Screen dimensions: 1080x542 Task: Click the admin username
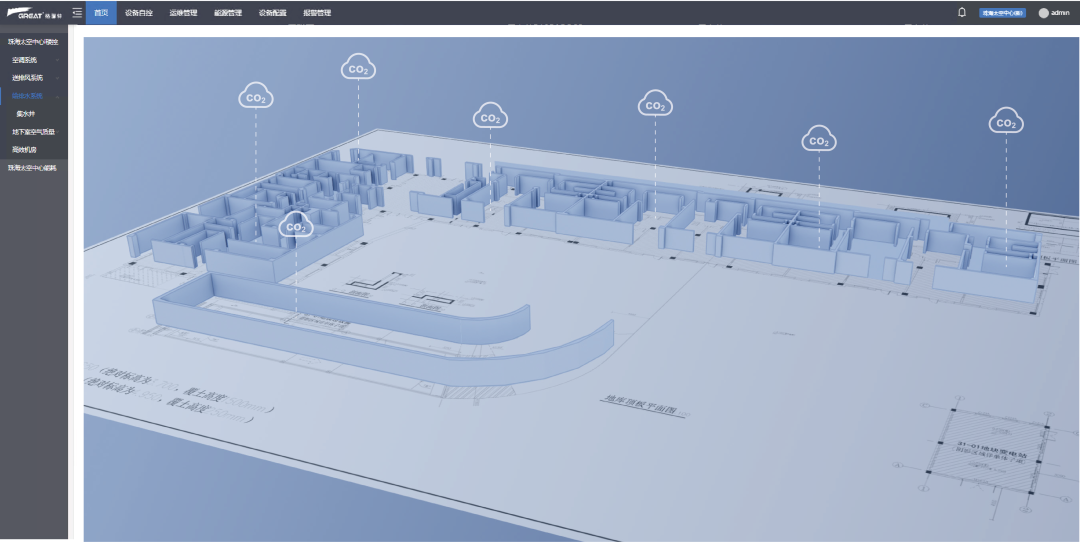tap(1060, 12)
